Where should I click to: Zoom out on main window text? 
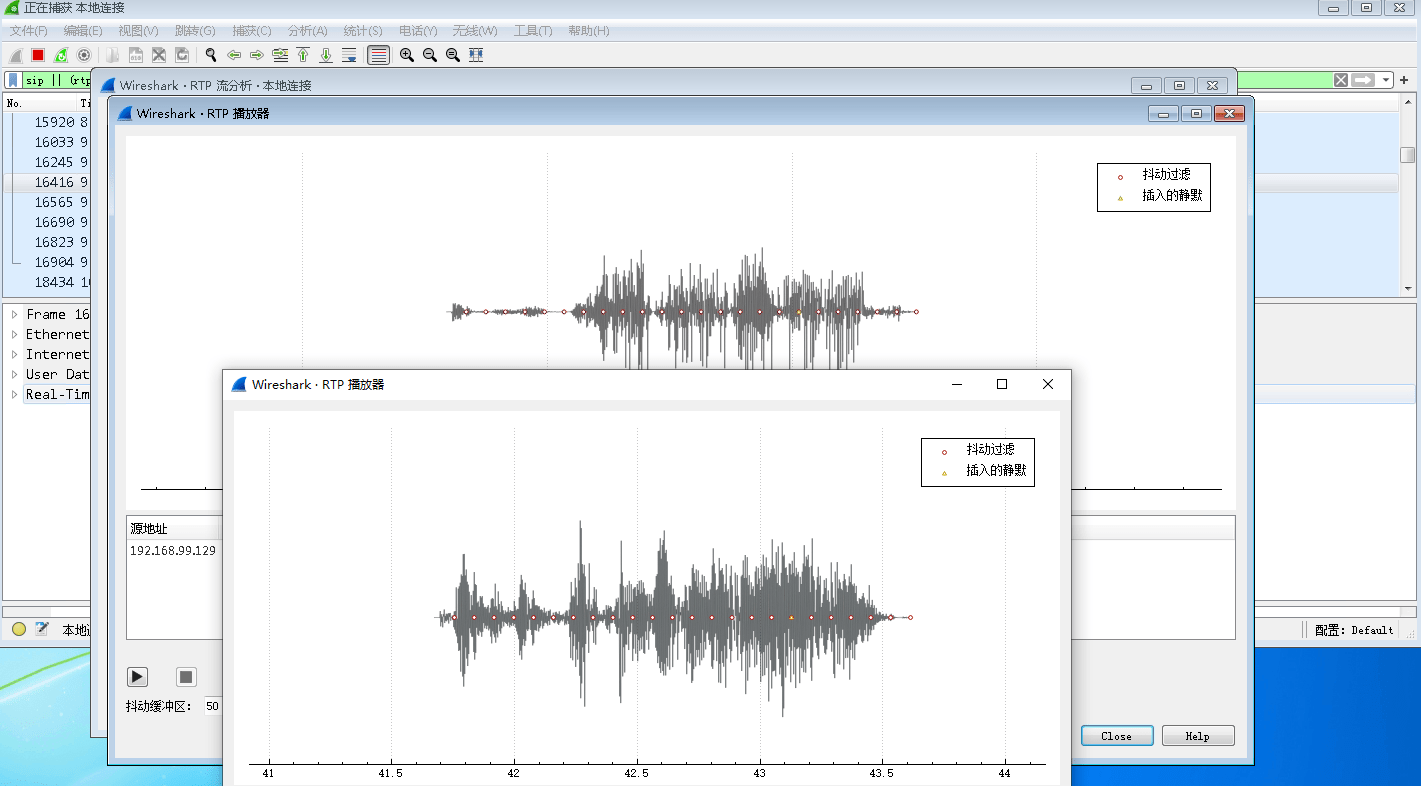[x=430, y=55]
